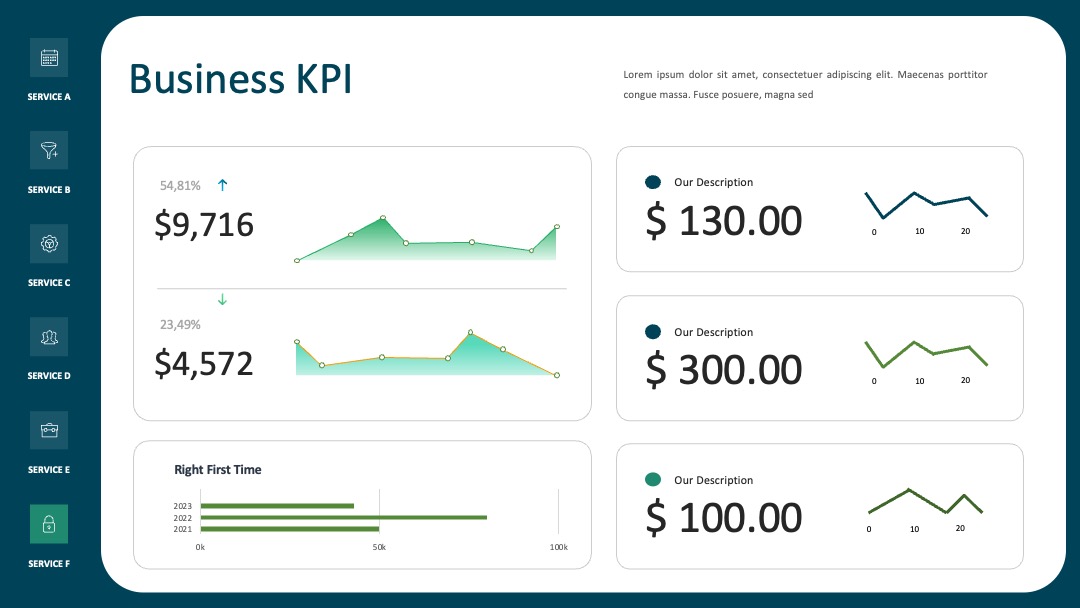Click the Service D people icon

(x=49, y=337)
